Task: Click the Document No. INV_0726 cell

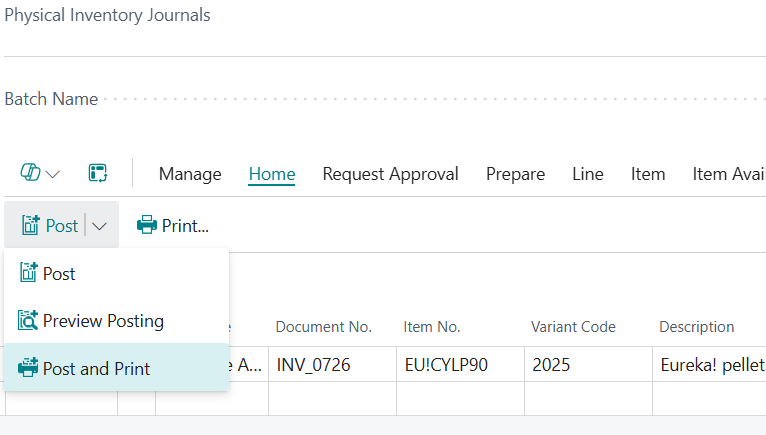Action: point(332,364)
